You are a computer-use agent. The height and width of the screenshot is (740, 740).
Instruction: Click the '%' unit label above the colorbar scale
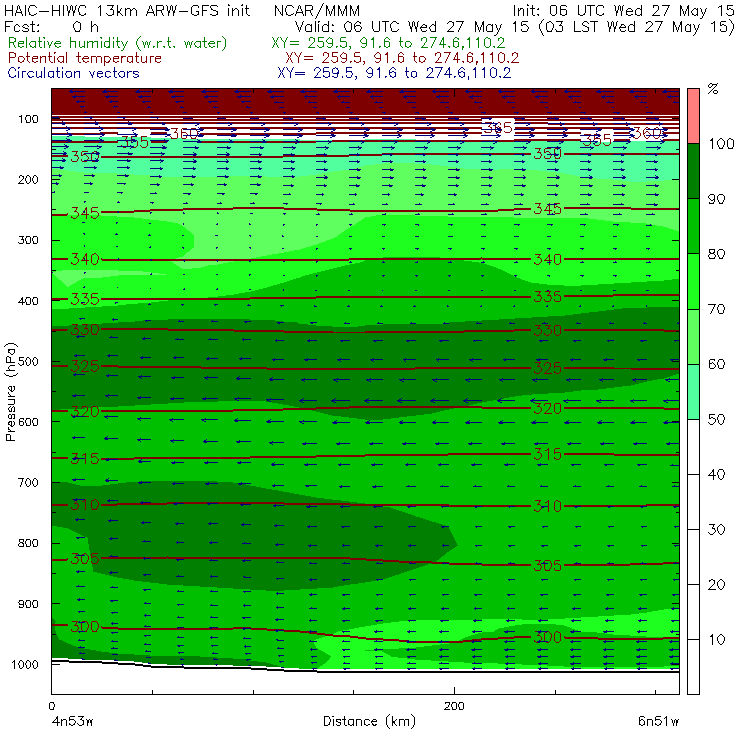tap(713, 88)
